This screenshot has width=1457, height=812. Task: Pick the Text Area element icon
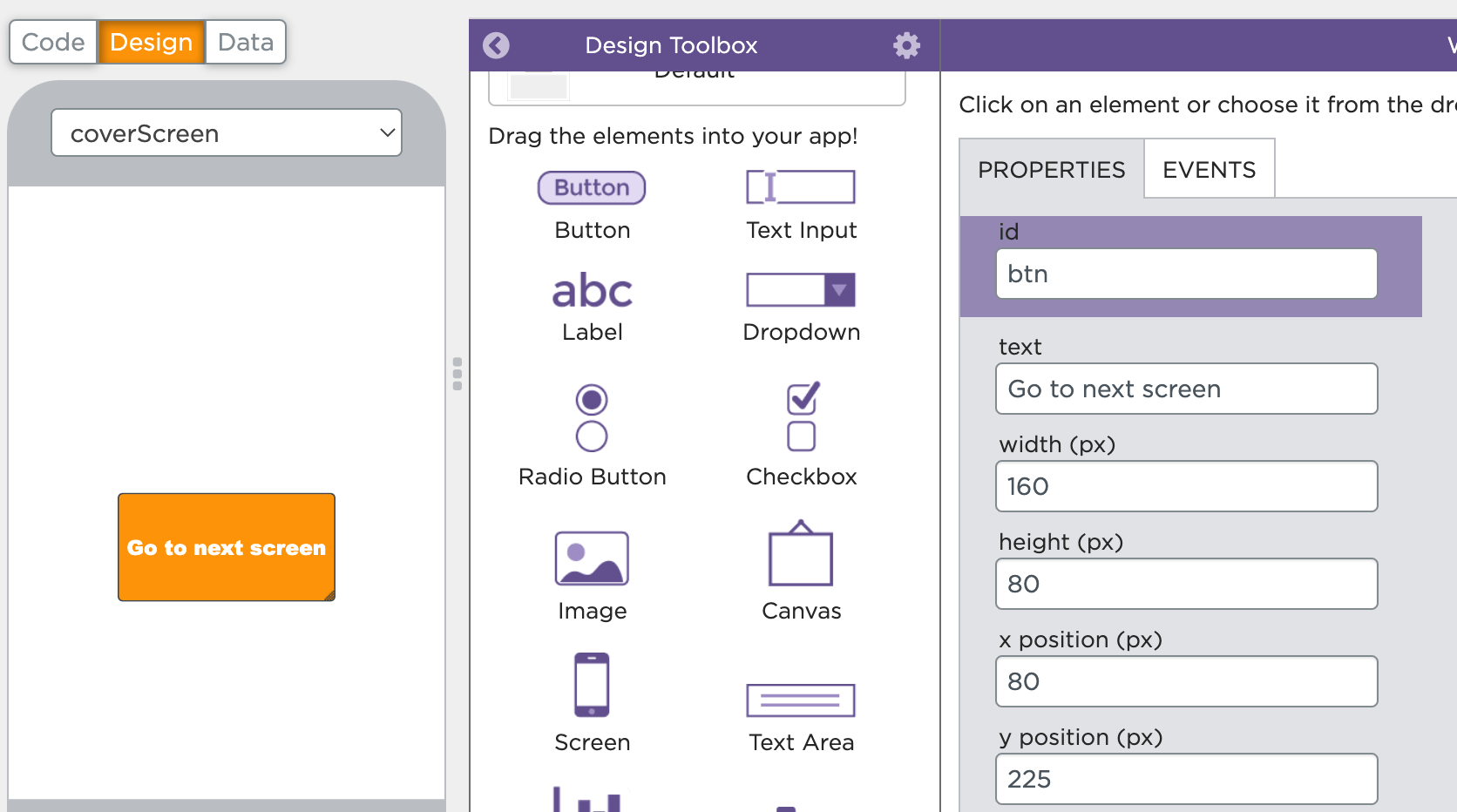coord(801,700)
